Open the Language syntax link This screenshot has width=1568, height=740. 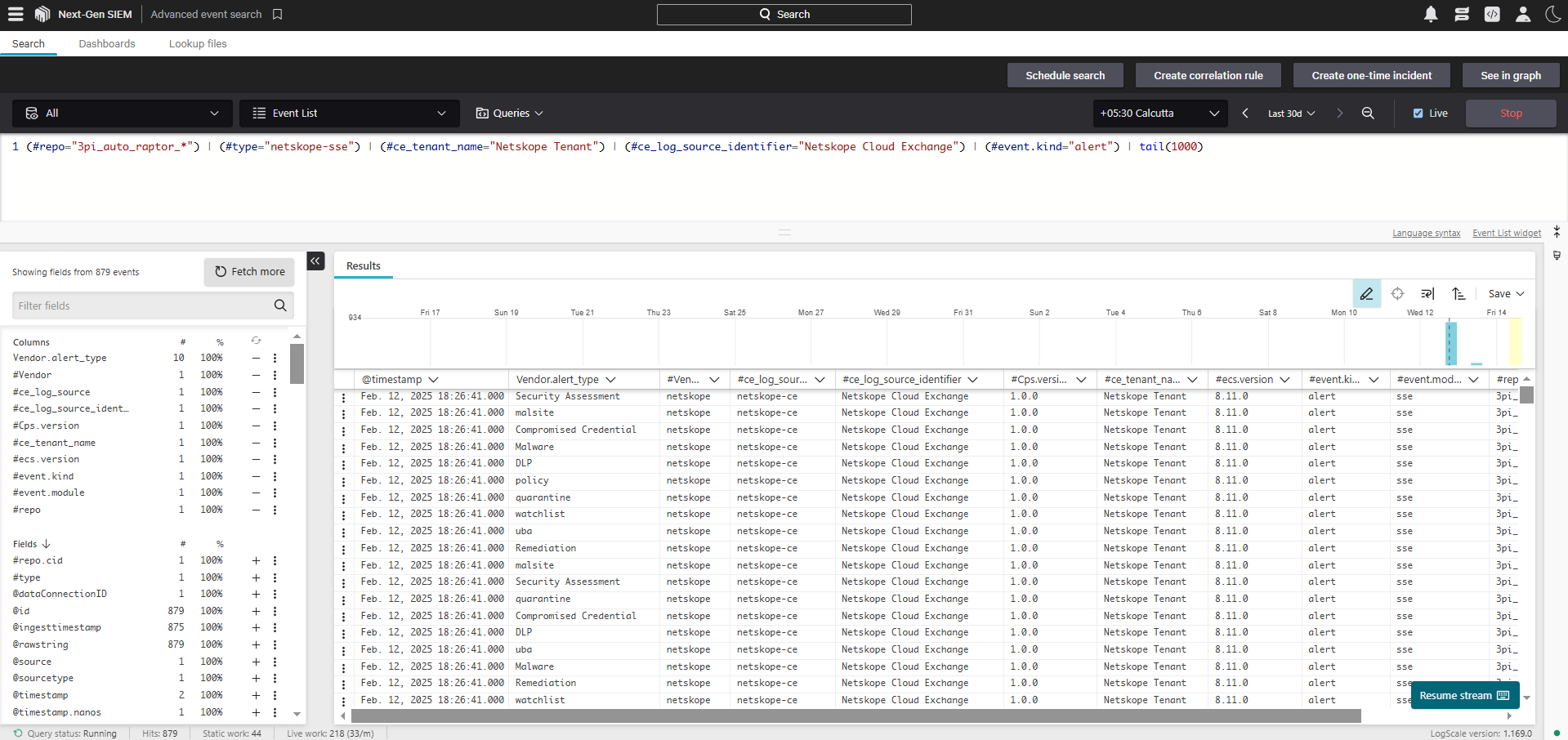pos(1426,233)
